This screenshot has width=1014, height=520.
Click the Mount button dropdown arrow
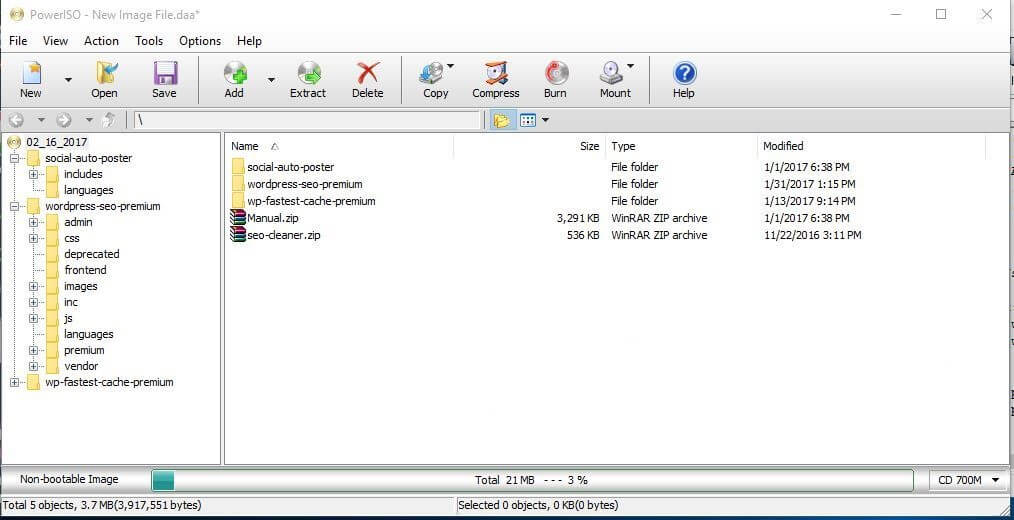[x=631, y=66]
